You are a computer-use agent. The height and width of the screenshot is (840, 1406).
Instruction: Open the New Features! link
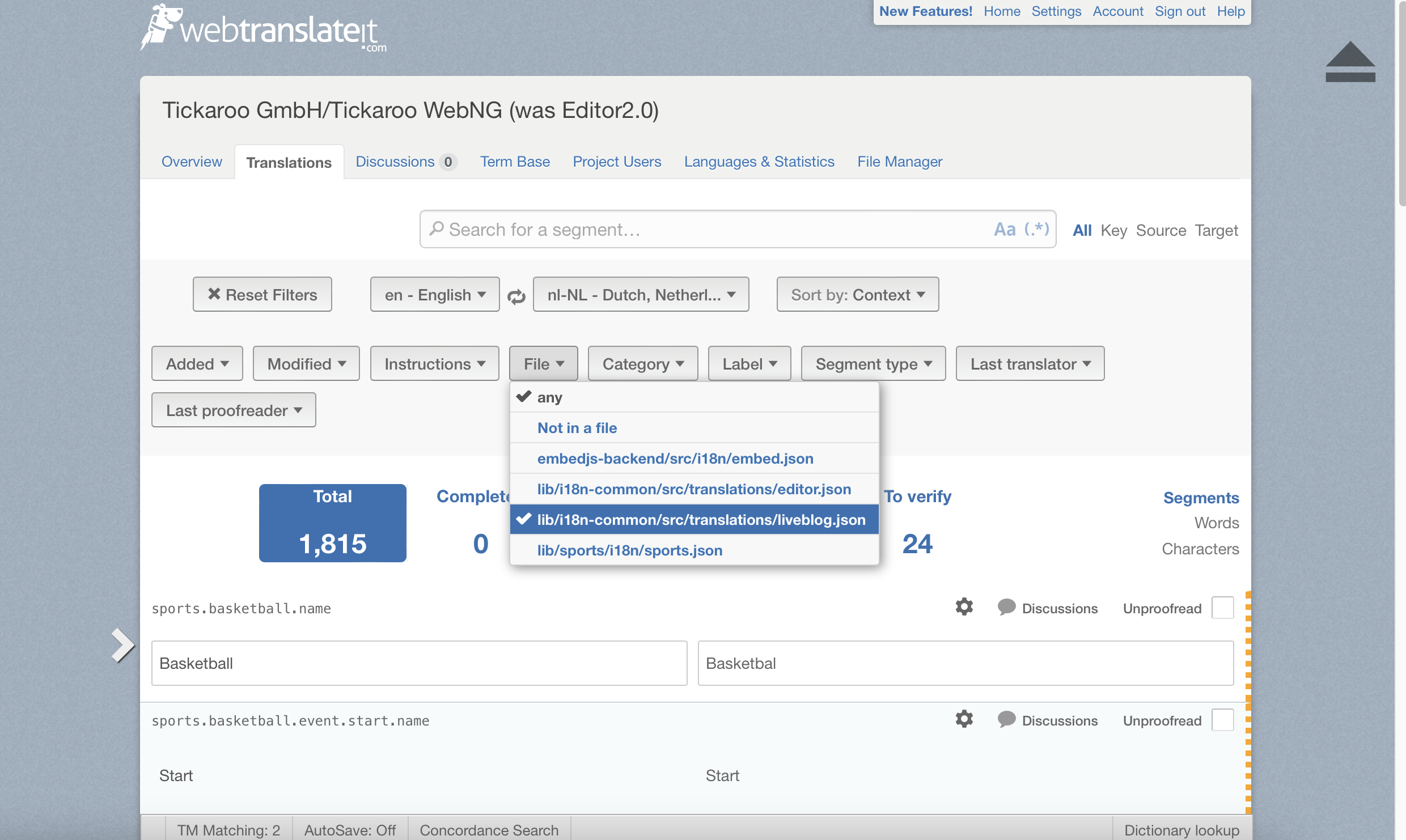(925, 11)
